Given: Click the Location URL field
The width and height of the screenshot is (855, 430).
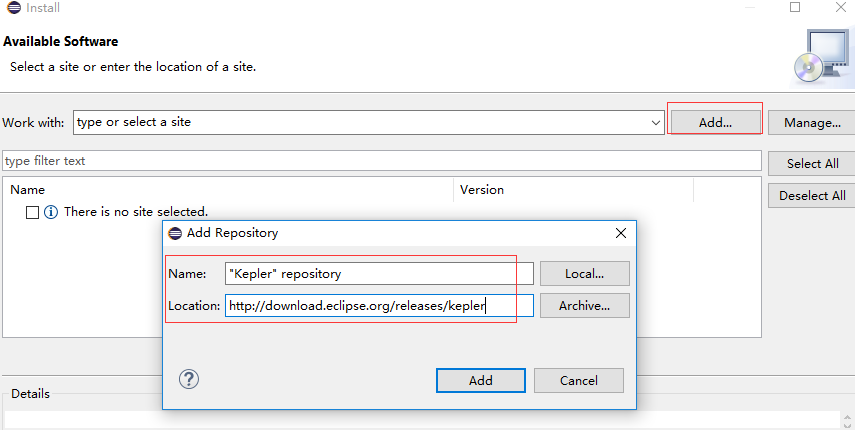Looking at the screenshot, I should point(379,306).
